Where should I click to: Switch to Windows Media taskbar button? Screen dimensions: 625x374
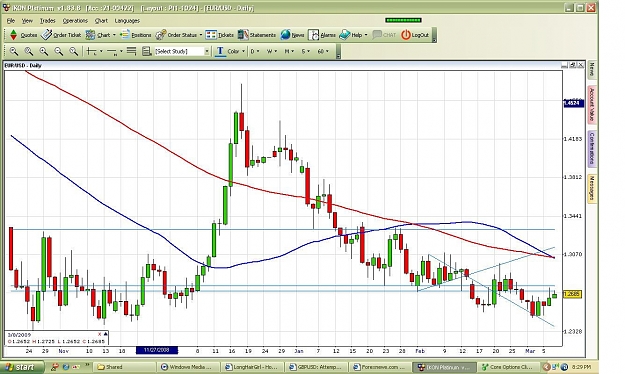(189, 367)
